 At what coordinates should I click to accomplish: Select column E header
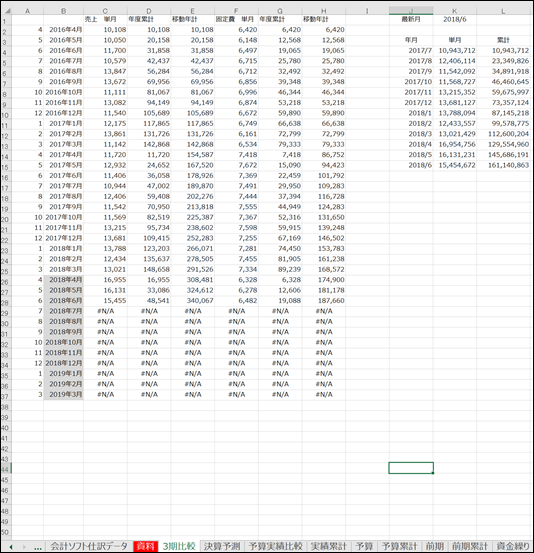[x=193, y=11]
